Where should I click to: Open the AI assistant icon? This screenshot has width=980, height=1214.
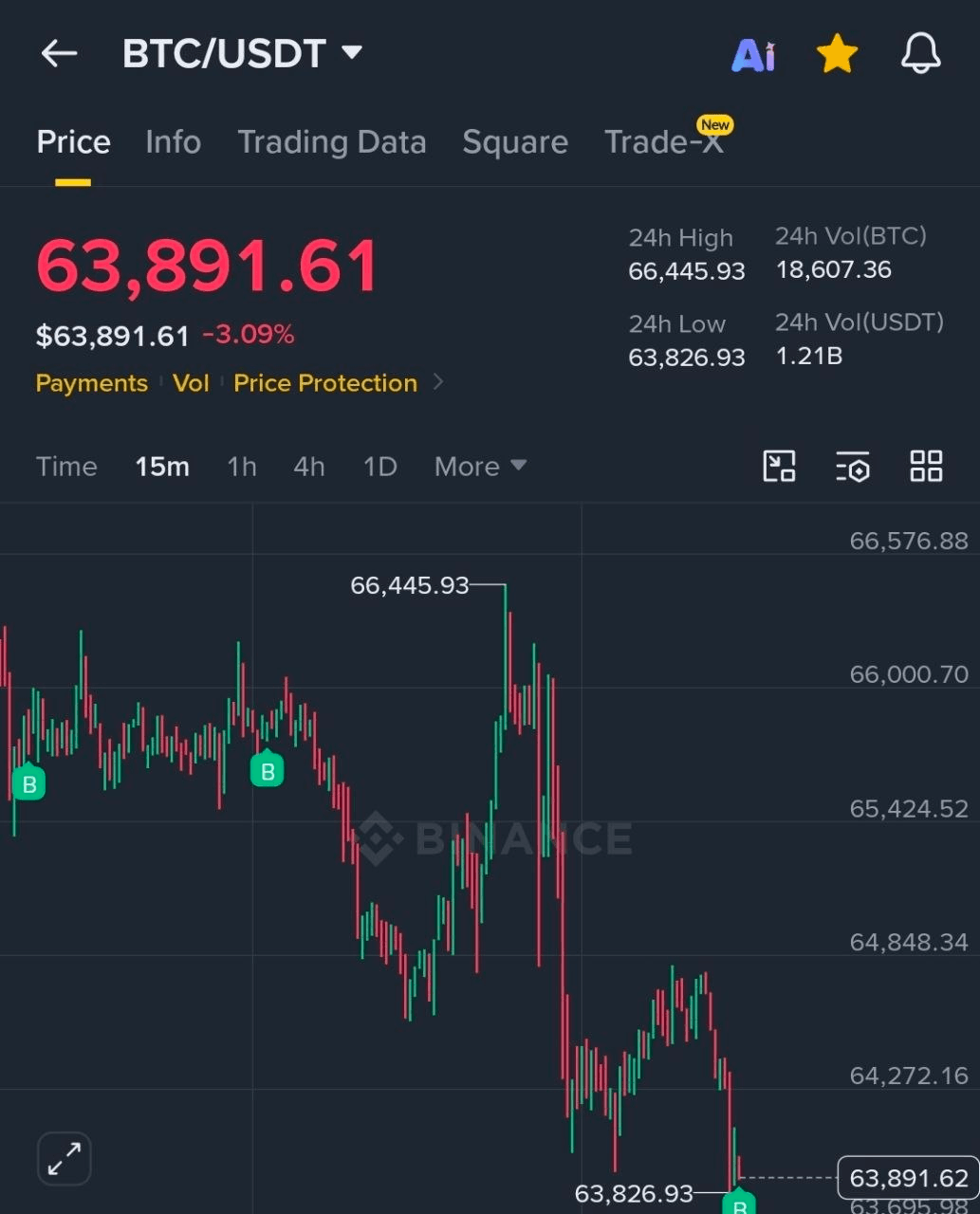coord(753,56)
